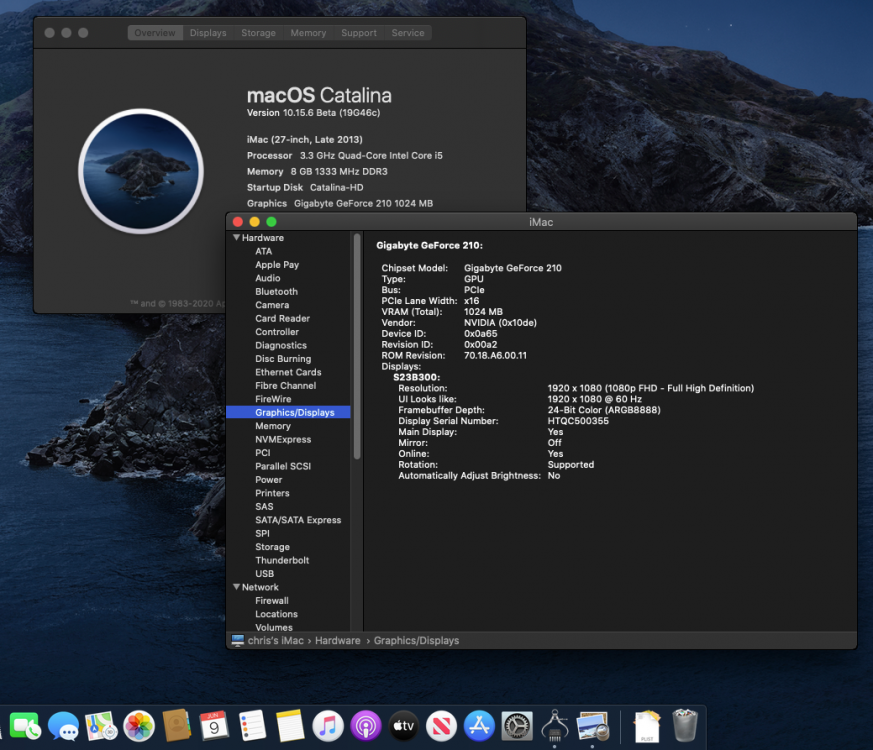Click the macOS Catalina logo image

pos(141,171)
